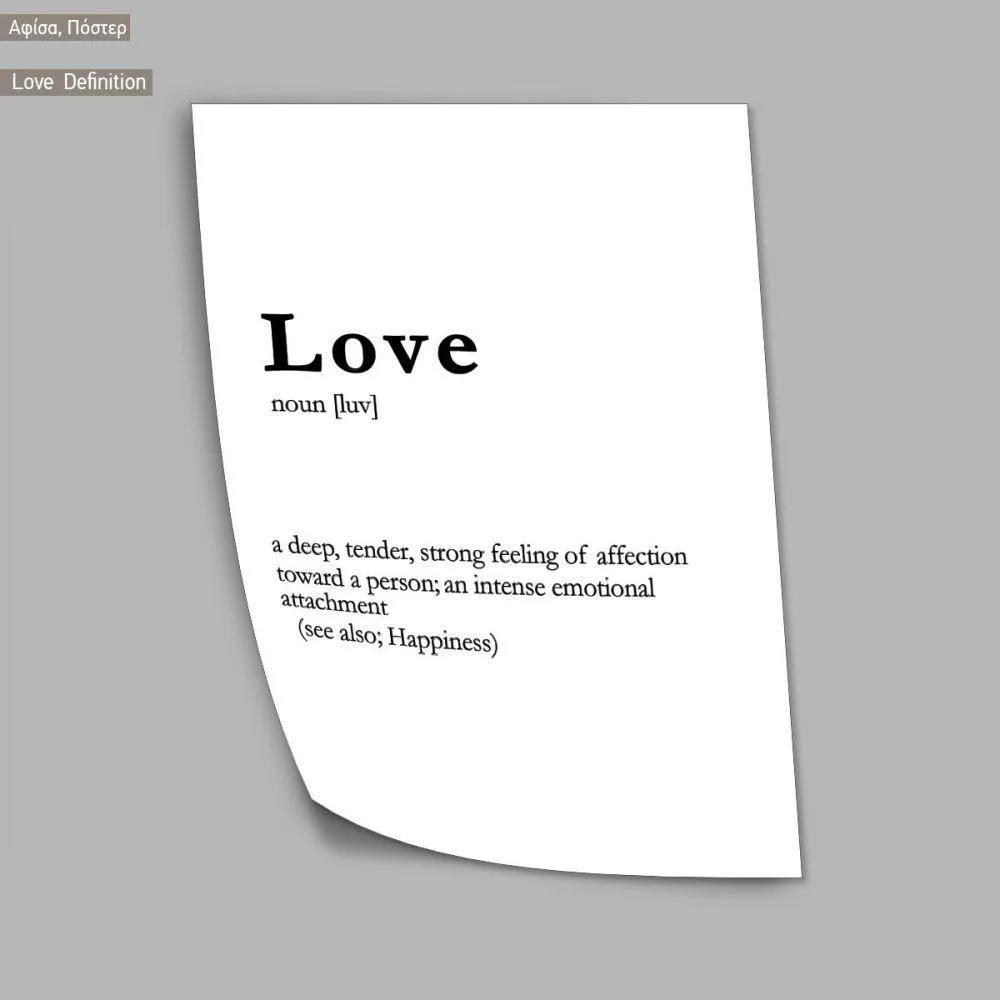Viewport: 1000px width, 1000px height.
Task: Click the word 'Happiness' on the poster
Action: tap(442, 641)
